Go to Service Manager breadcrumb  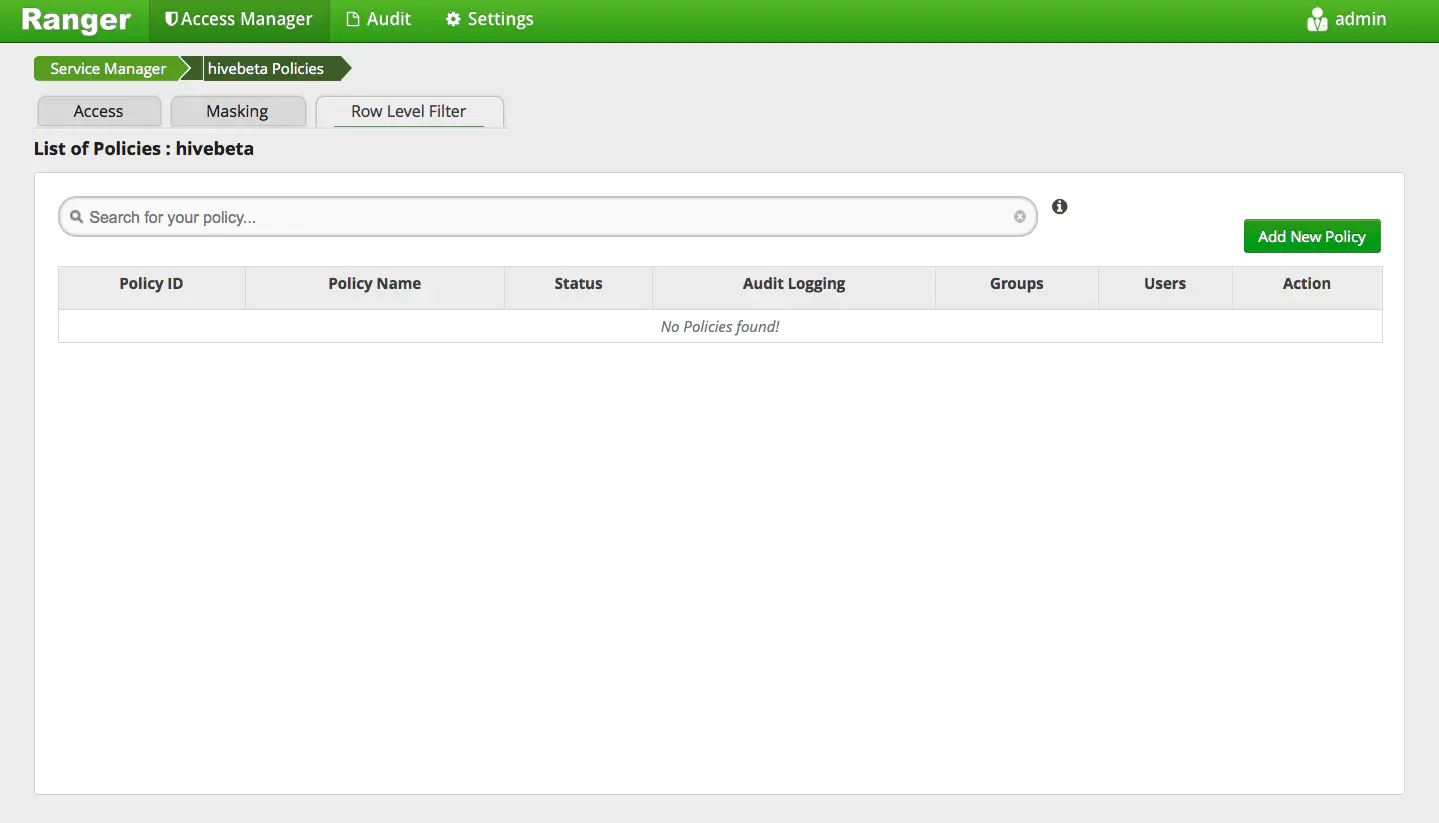[108, 69]
